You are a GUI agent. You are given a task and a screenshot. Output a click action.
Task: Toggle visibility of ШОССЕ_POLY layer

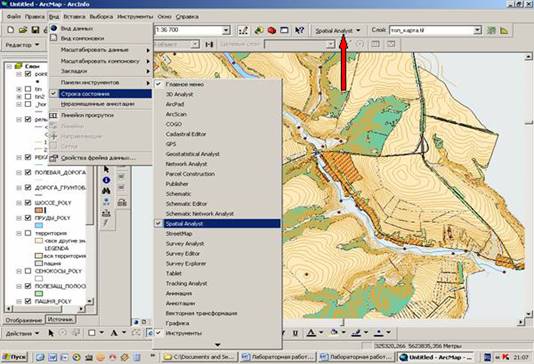pyautogui.click(x=28, y=203)
